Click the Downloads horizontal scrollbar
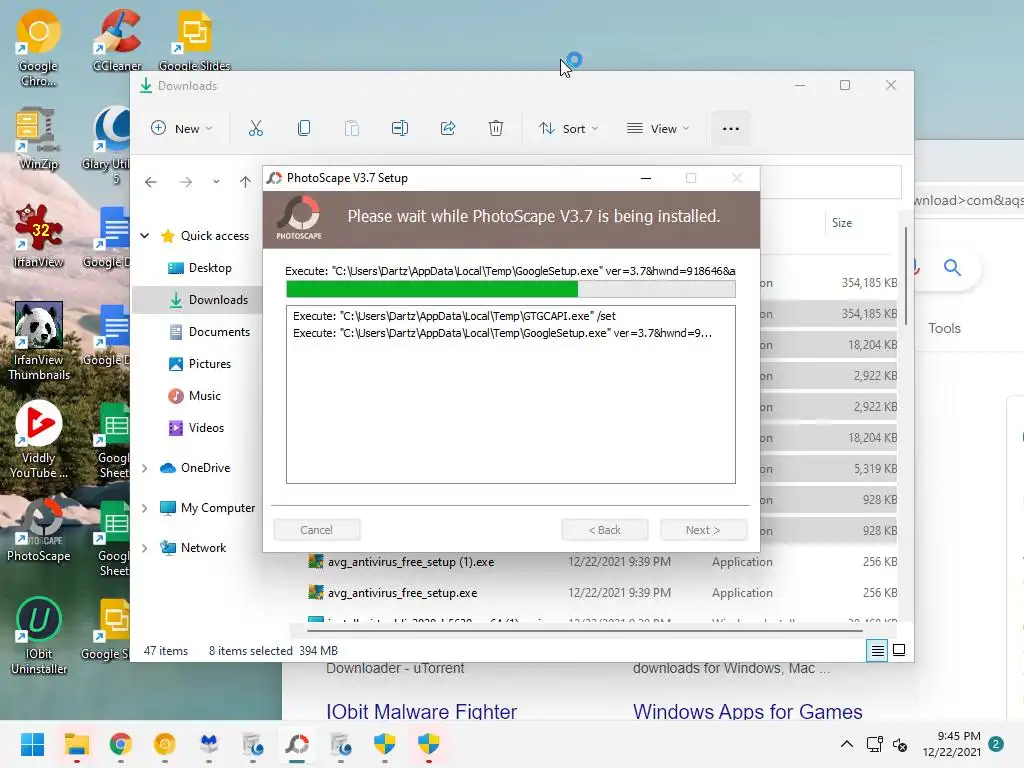Image resolution: width=1024 pixels, height=768 pixels. click(584, 631)
